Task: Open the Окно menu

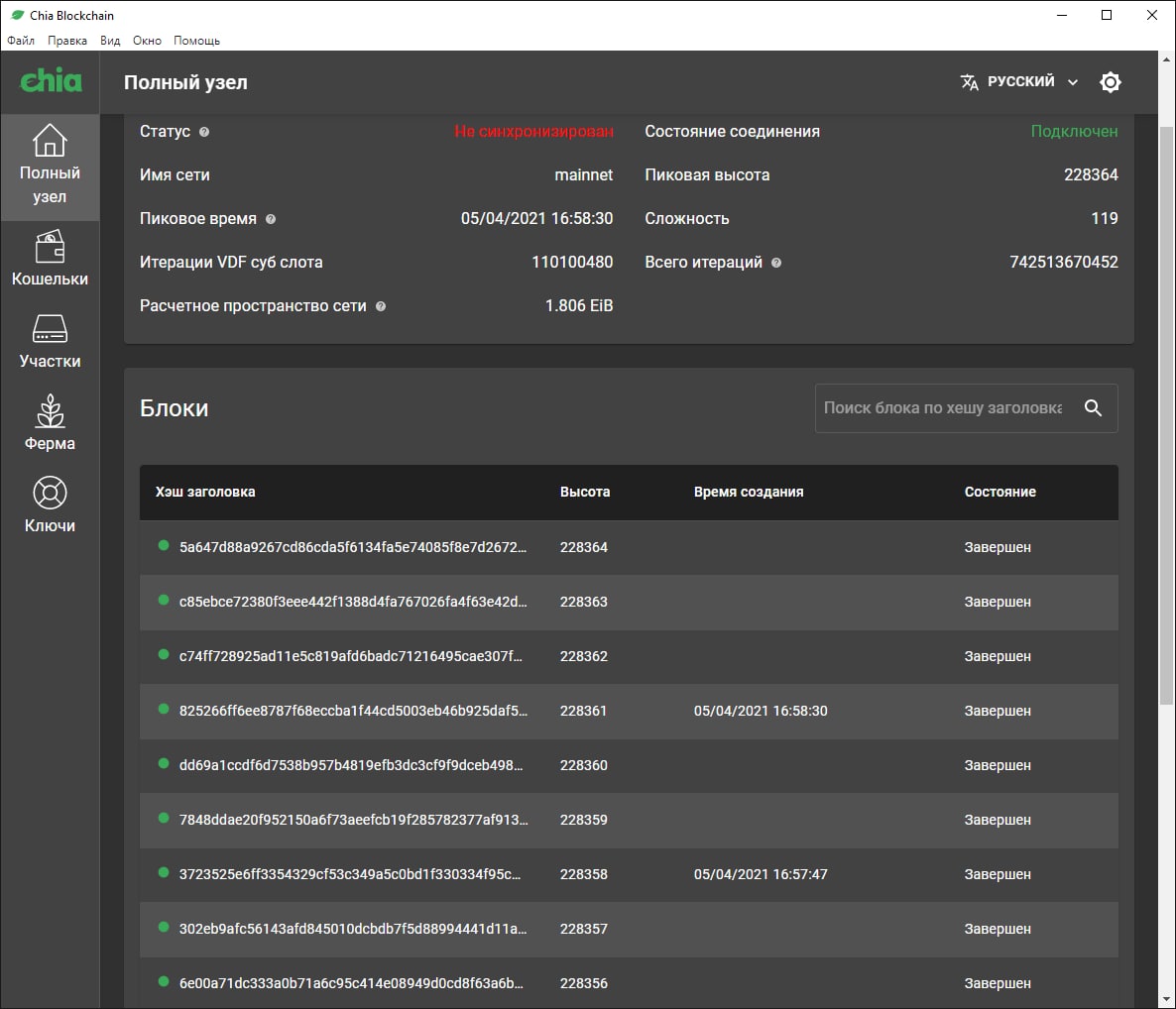Action: 147,41
